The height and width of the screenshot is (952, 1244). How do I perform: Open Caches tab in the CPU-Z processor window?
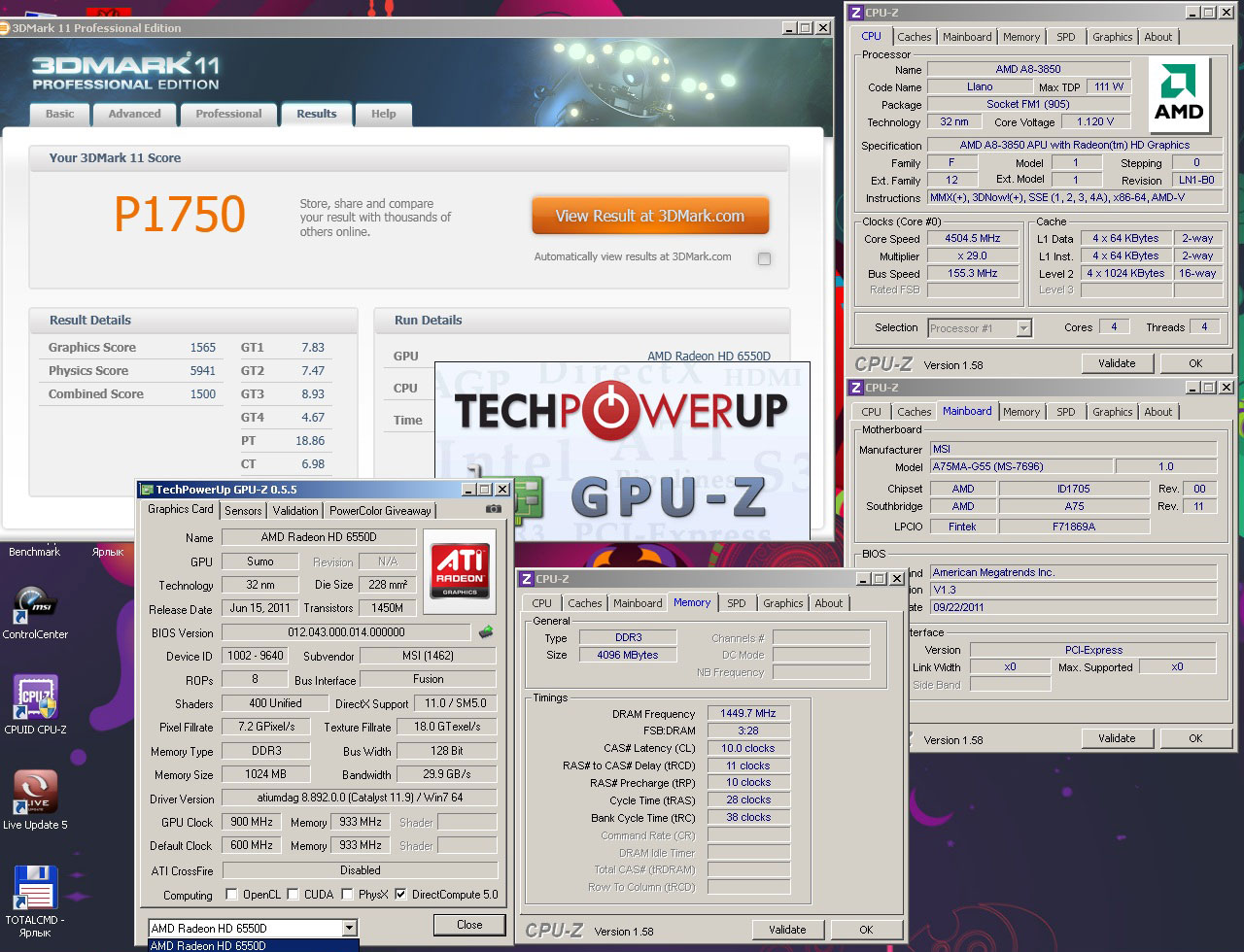914,37
